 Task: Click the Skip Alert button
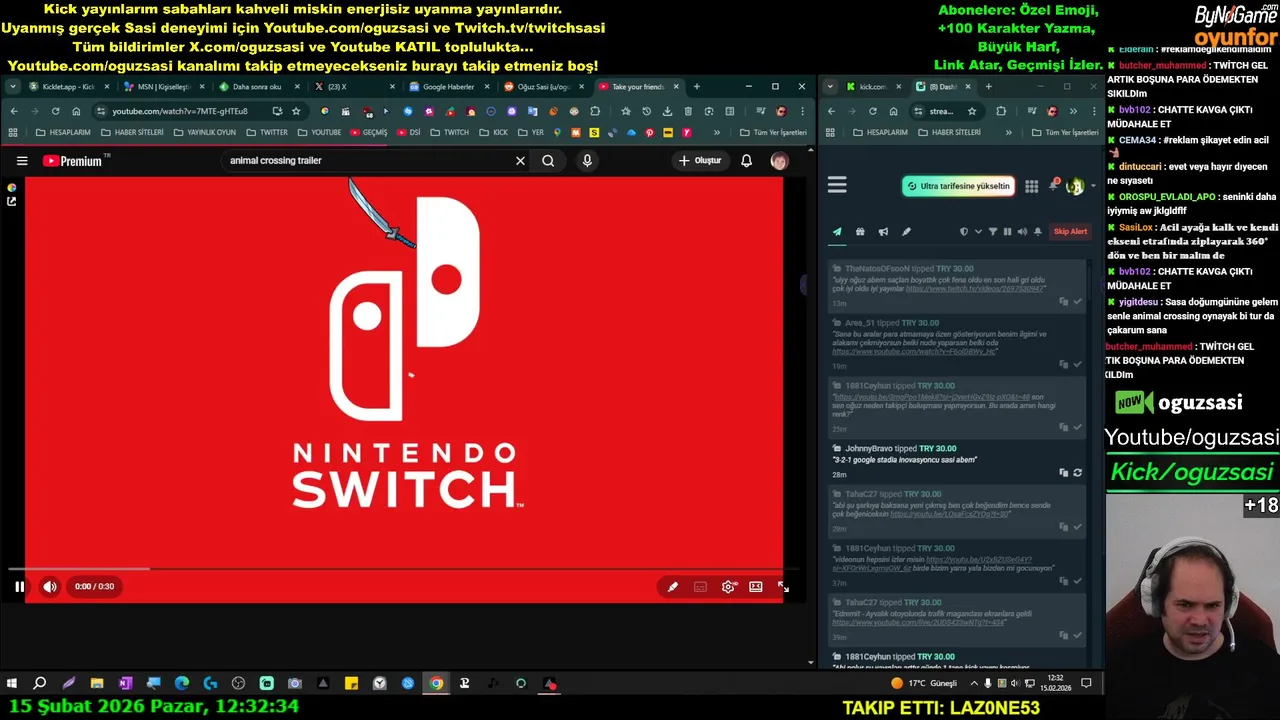pyautogui.click(x=1070, y=232)
